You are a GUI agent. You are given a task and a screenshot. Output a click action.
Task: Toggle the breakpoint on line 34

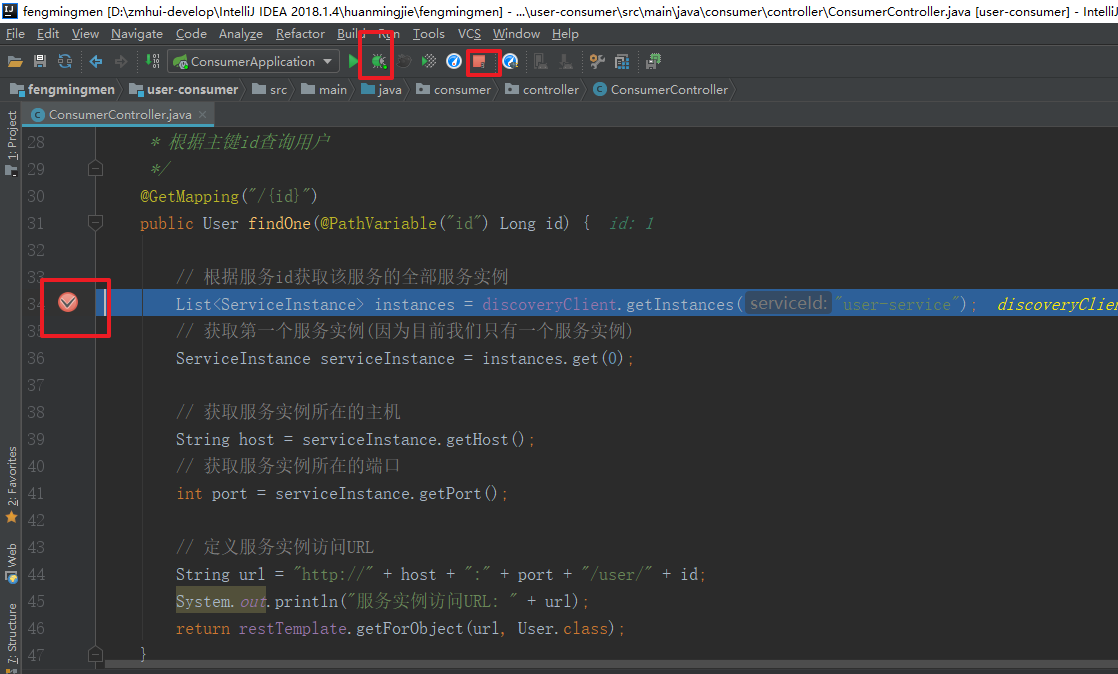tap(68, 302)
